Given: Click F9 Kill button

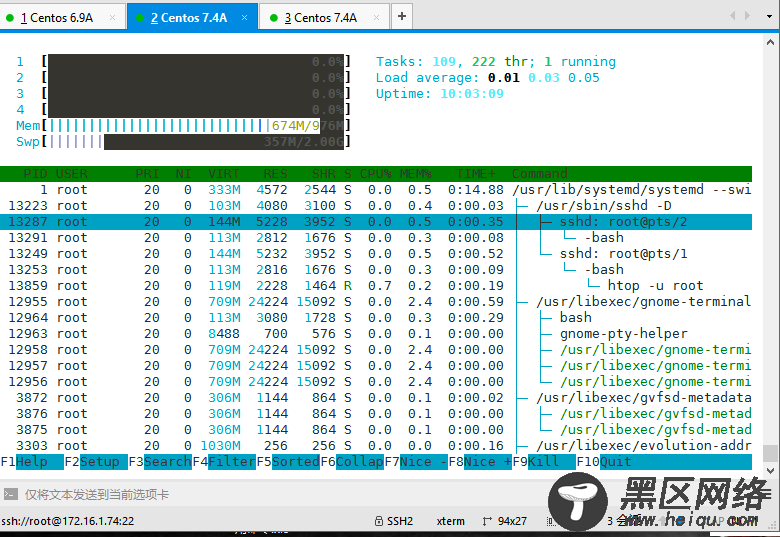Looking at the screenshot, I should (x=544, y=462).
